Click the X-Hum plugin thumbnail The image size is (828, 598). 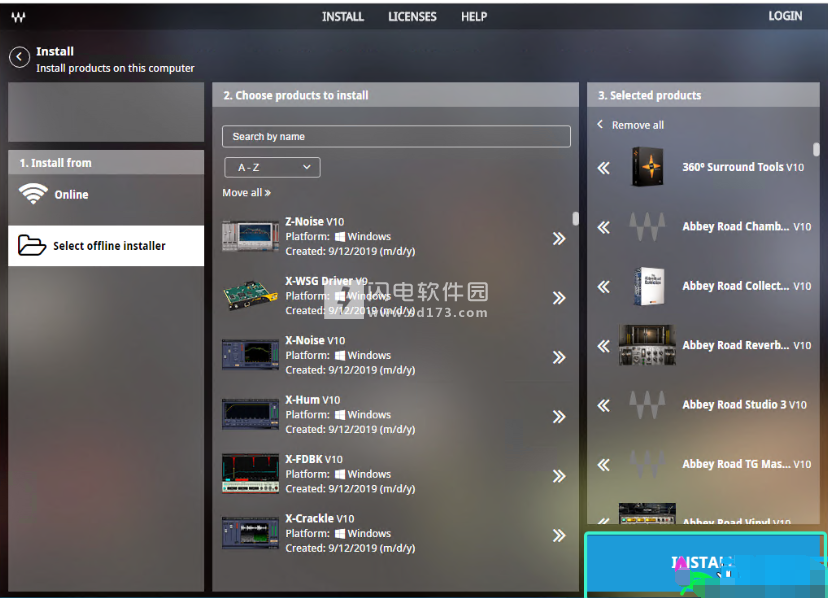[x=250, y=414]
